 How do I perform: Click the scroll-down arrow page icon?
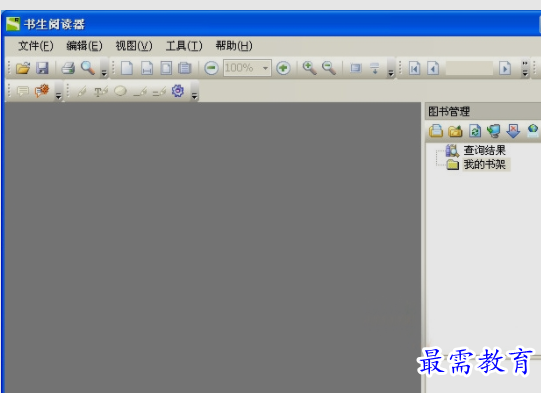[375, 68]
